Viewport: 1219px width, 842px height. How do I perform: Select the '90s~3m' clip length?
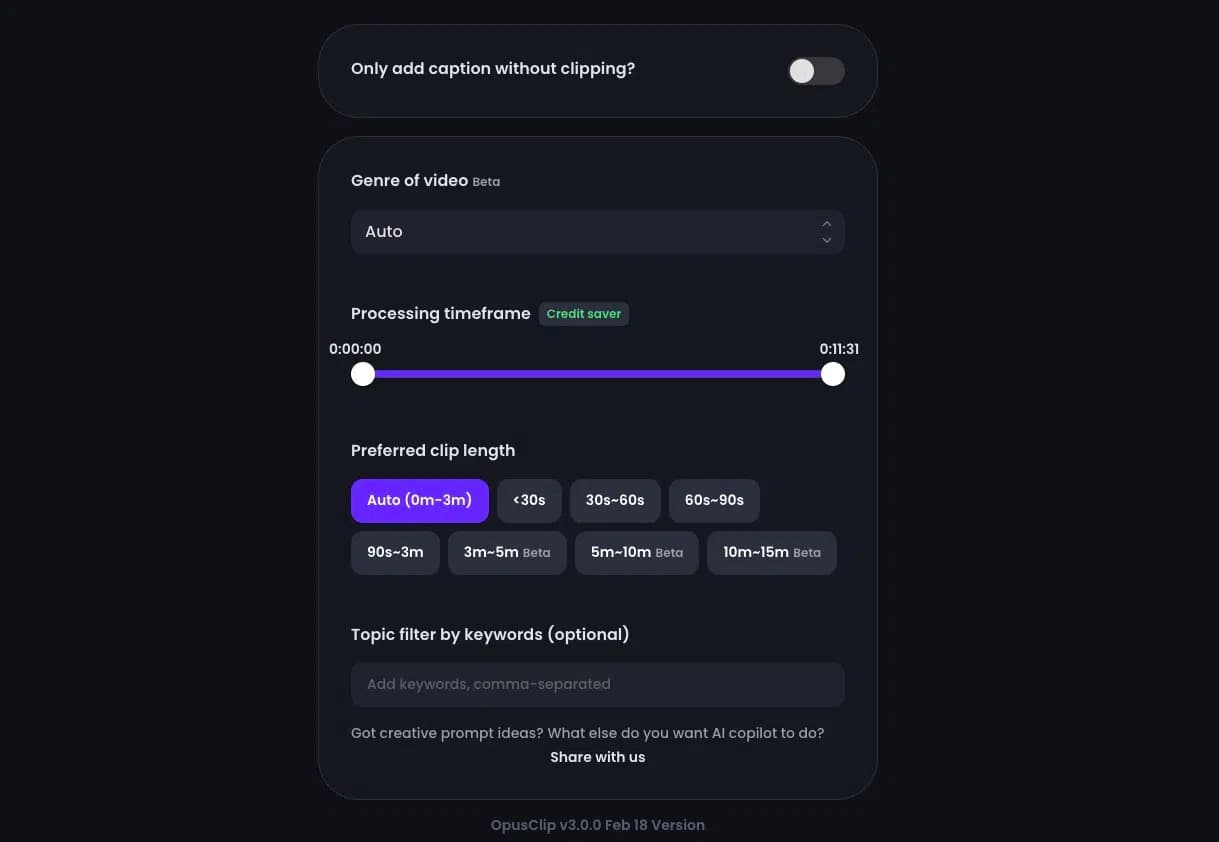pyautogui.click(x=394, y=552)
